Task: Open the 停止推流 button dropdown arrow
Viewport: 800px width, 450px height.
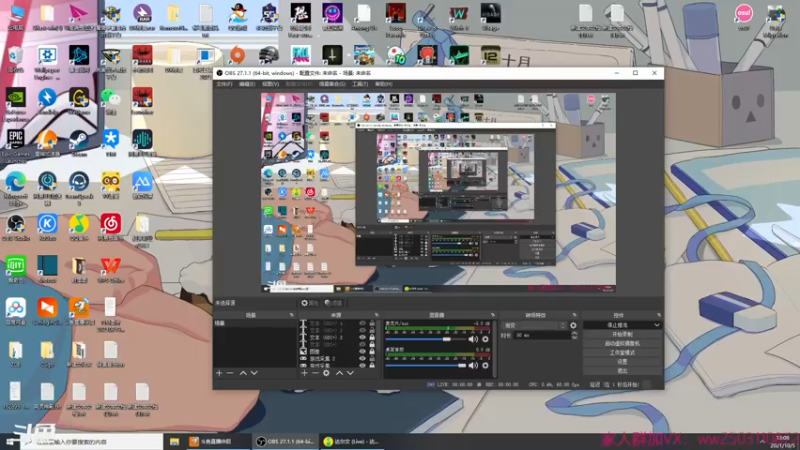Action: tap(657, 325)
